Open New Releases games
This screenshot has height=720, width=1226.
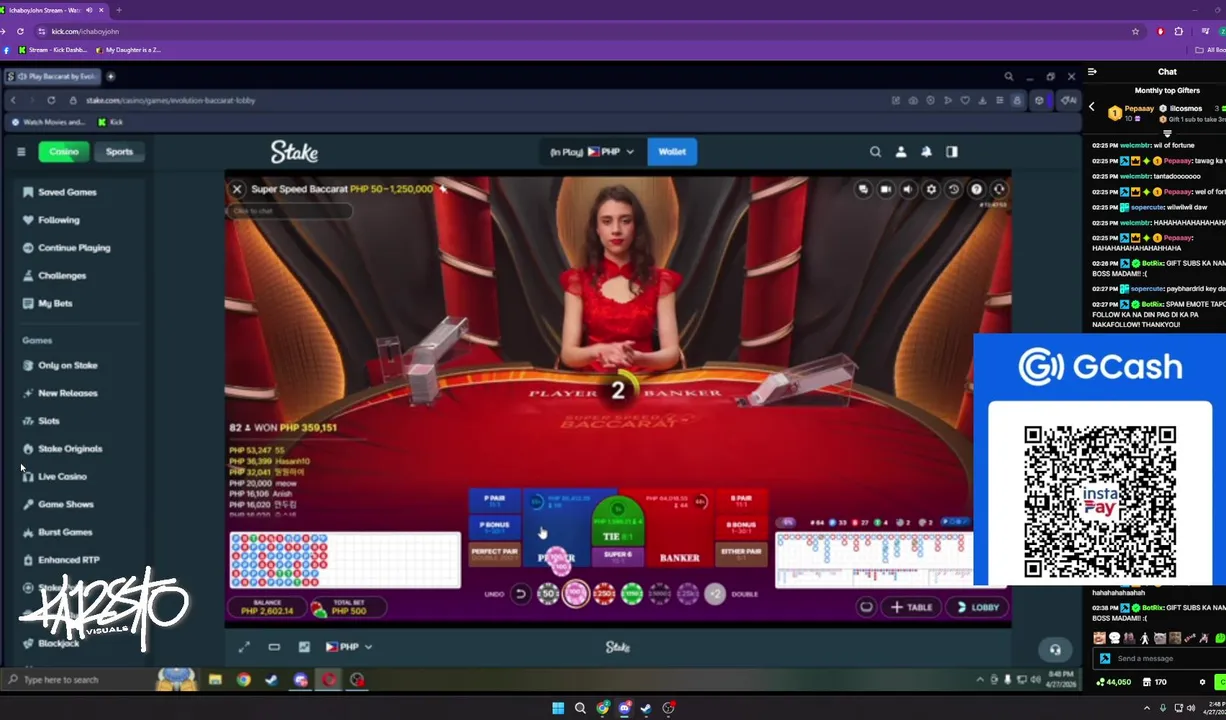click(x=68, y=393)
